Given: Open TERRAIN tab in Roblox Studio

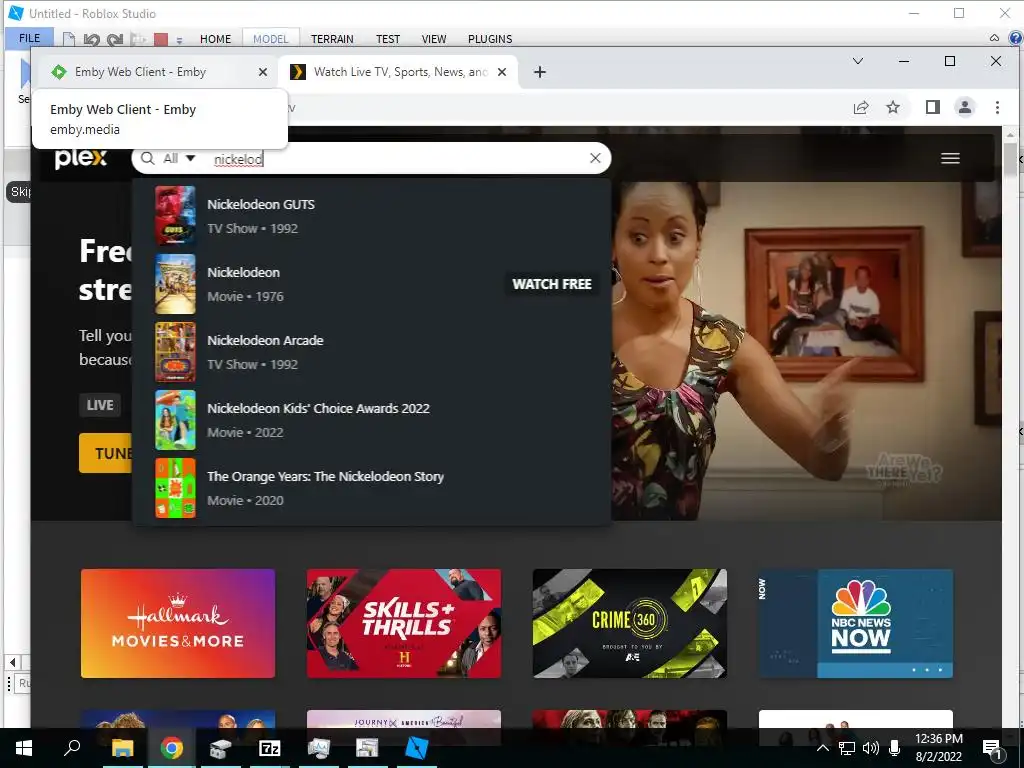Looking at the screenshot, I should [x=332, y=39].
